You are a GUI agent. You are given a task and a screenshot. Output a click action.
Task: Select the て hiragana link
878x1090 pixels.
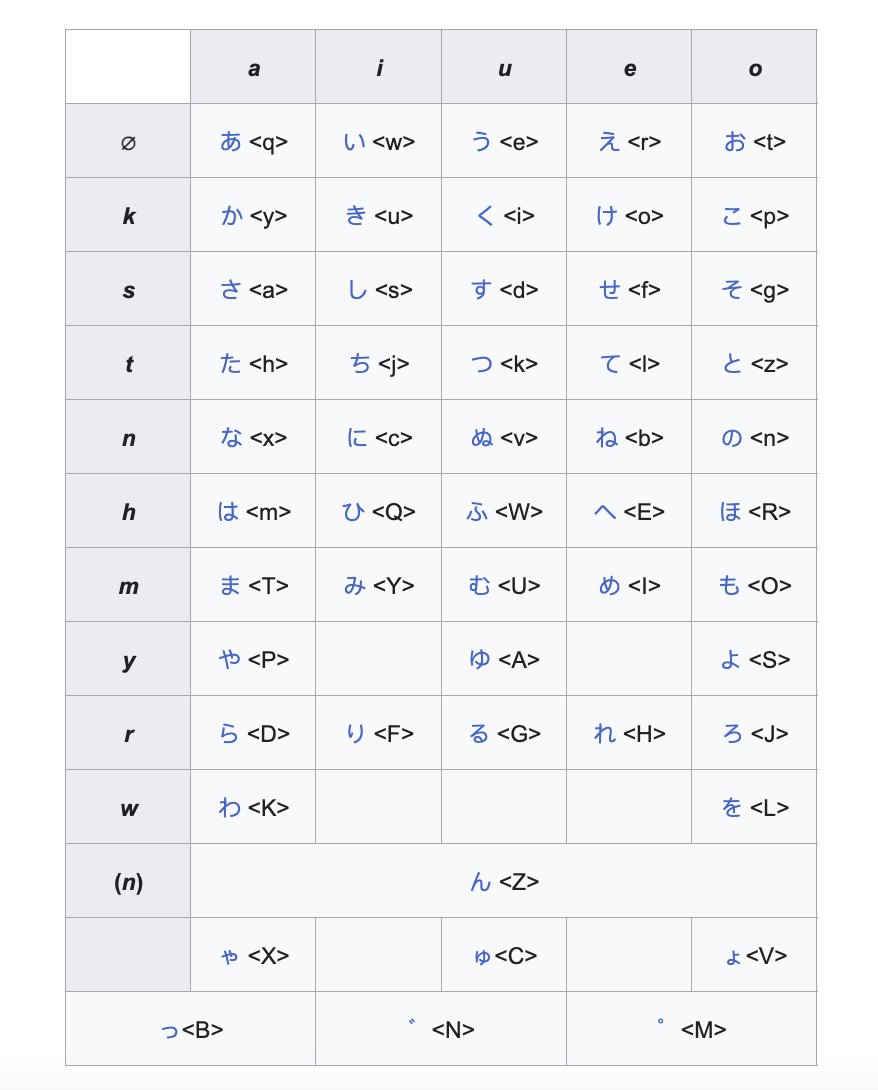610,364
